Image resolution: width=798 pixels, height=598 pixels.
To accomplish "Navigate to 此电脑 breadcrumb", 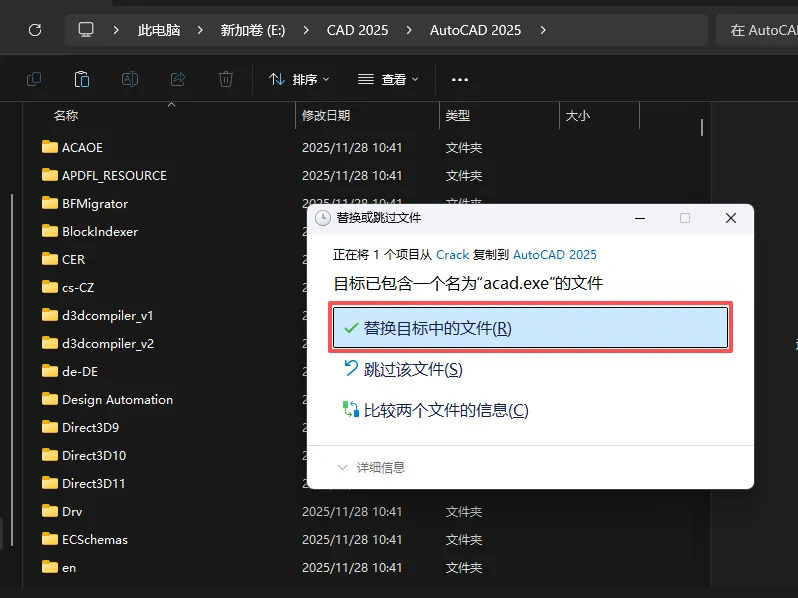I will coord(159,30).
